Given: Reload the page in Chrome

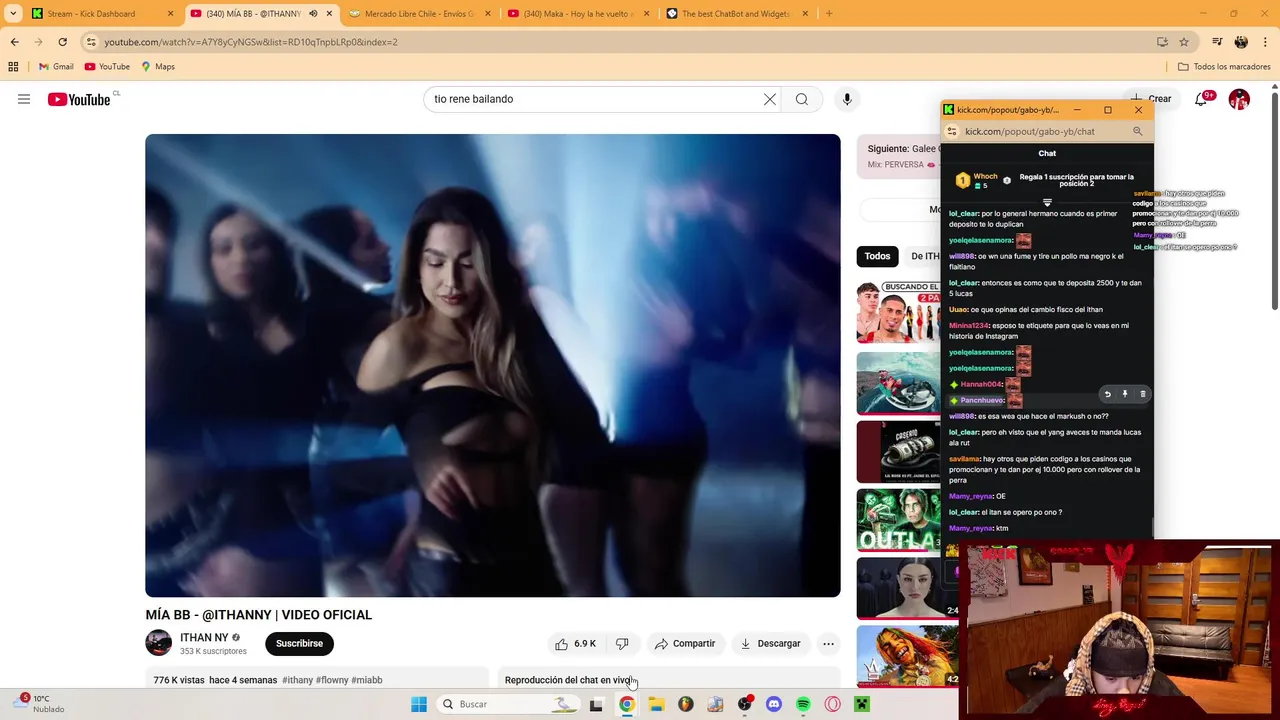Looking at the screenshot, I should pyautogui.click(x=62, y=42).
